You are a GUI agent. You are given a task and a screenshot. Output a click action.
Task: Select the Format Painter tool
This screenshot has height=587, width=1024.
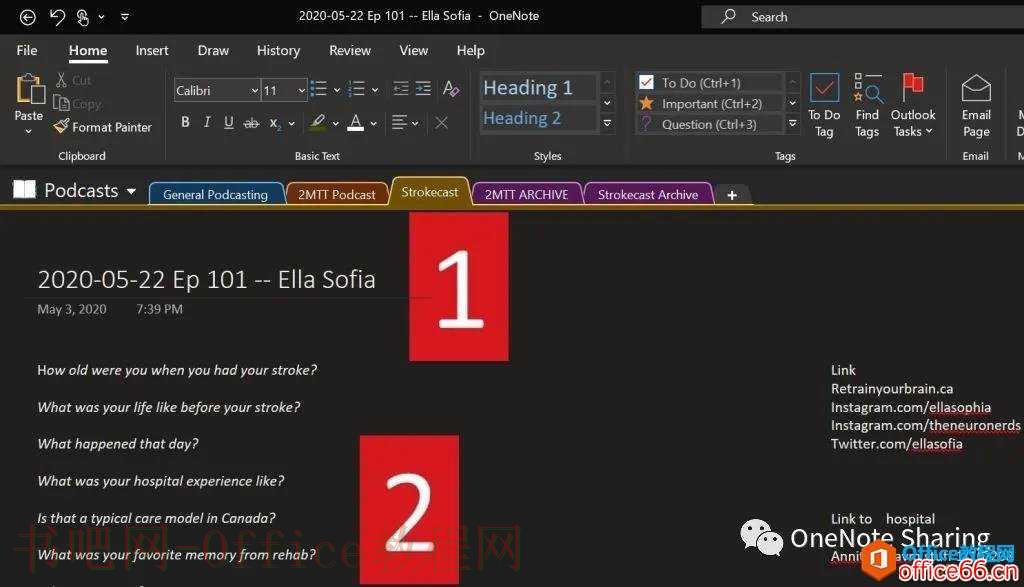point(103,127)
